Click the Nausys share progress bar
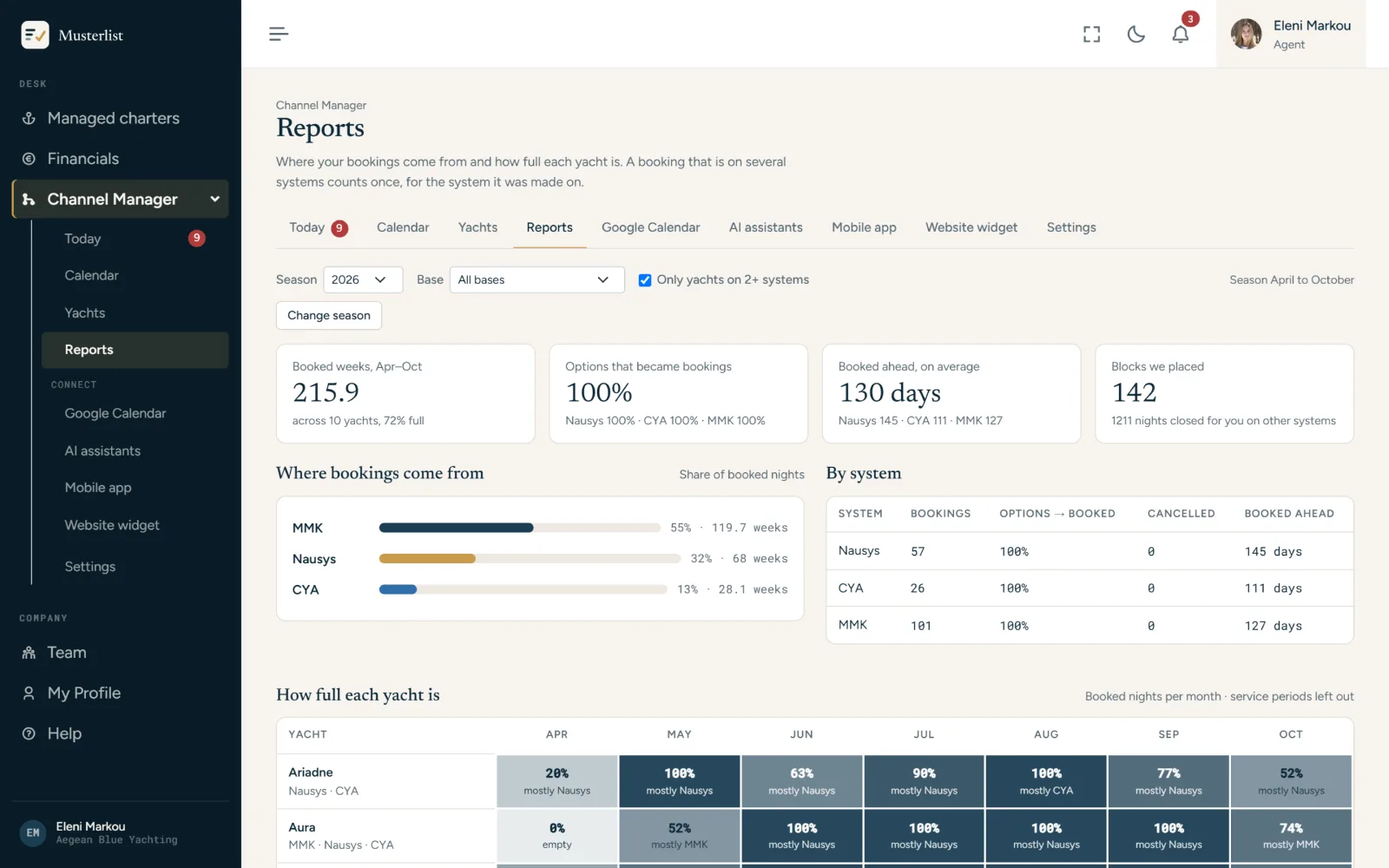The image size is (1389, 868). pos(530,559)
